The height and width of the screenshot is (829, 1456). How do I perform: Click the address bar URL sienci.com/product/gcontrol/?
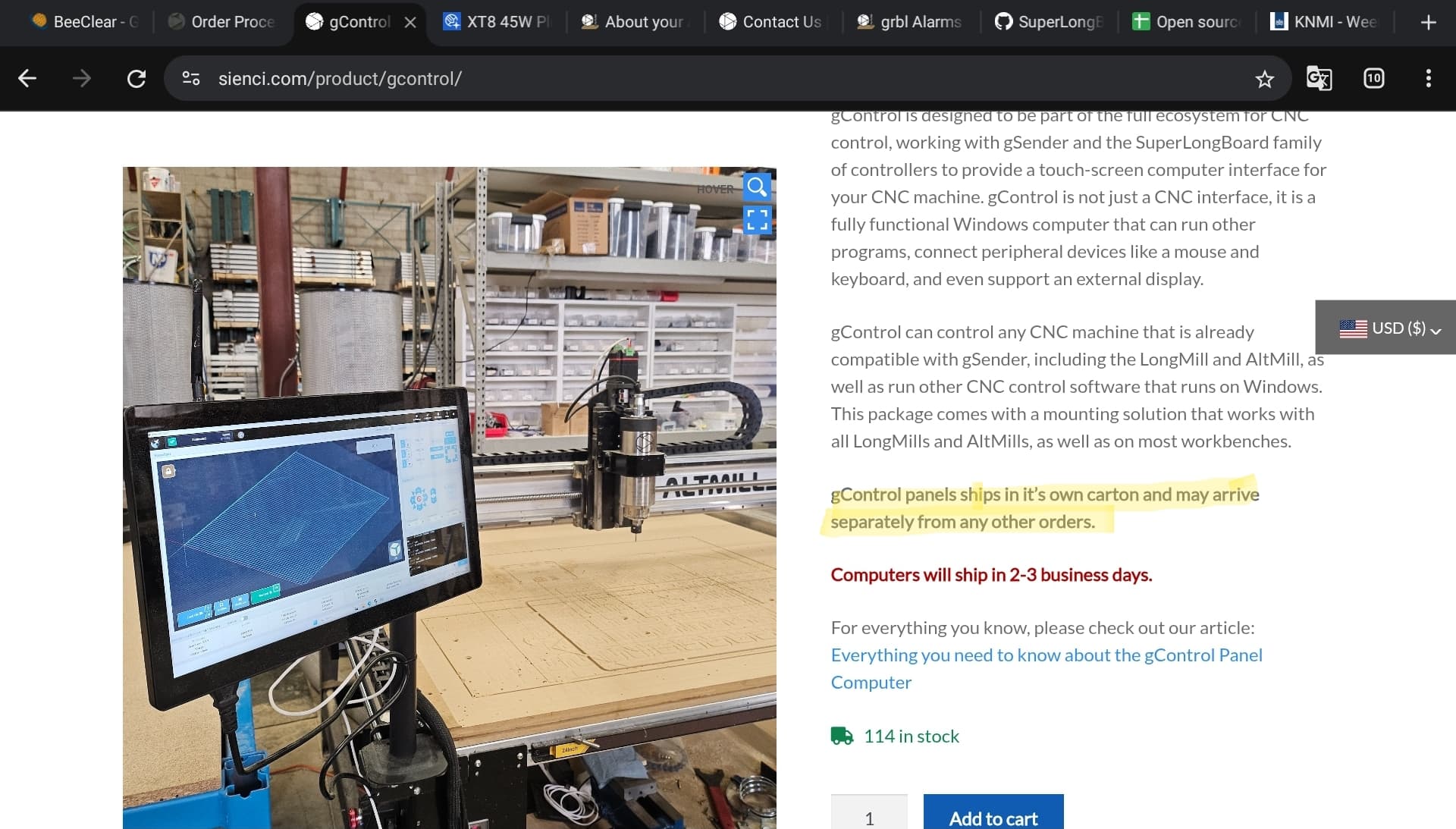[340, 79]
